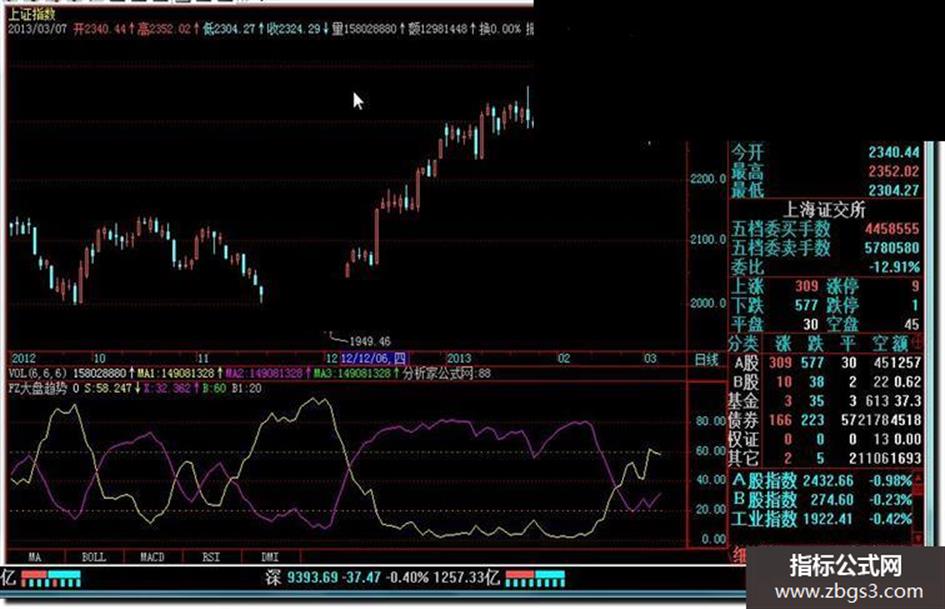The width and height of the screenshot is (945, 609).
Task: Click the down scroll arrow below 工业指数
Action: pyautogui.click(x=918, y=536)
